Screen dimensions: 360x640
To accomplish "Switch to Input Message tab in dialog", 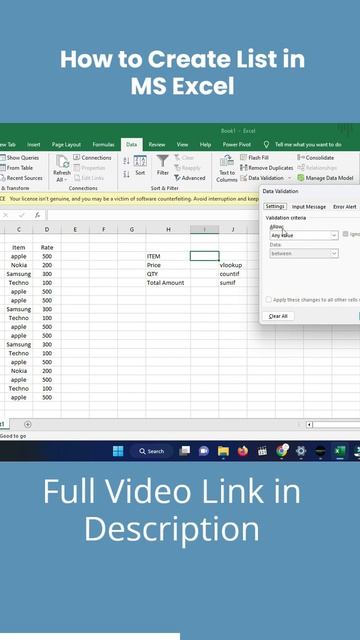I will point(309,207).
